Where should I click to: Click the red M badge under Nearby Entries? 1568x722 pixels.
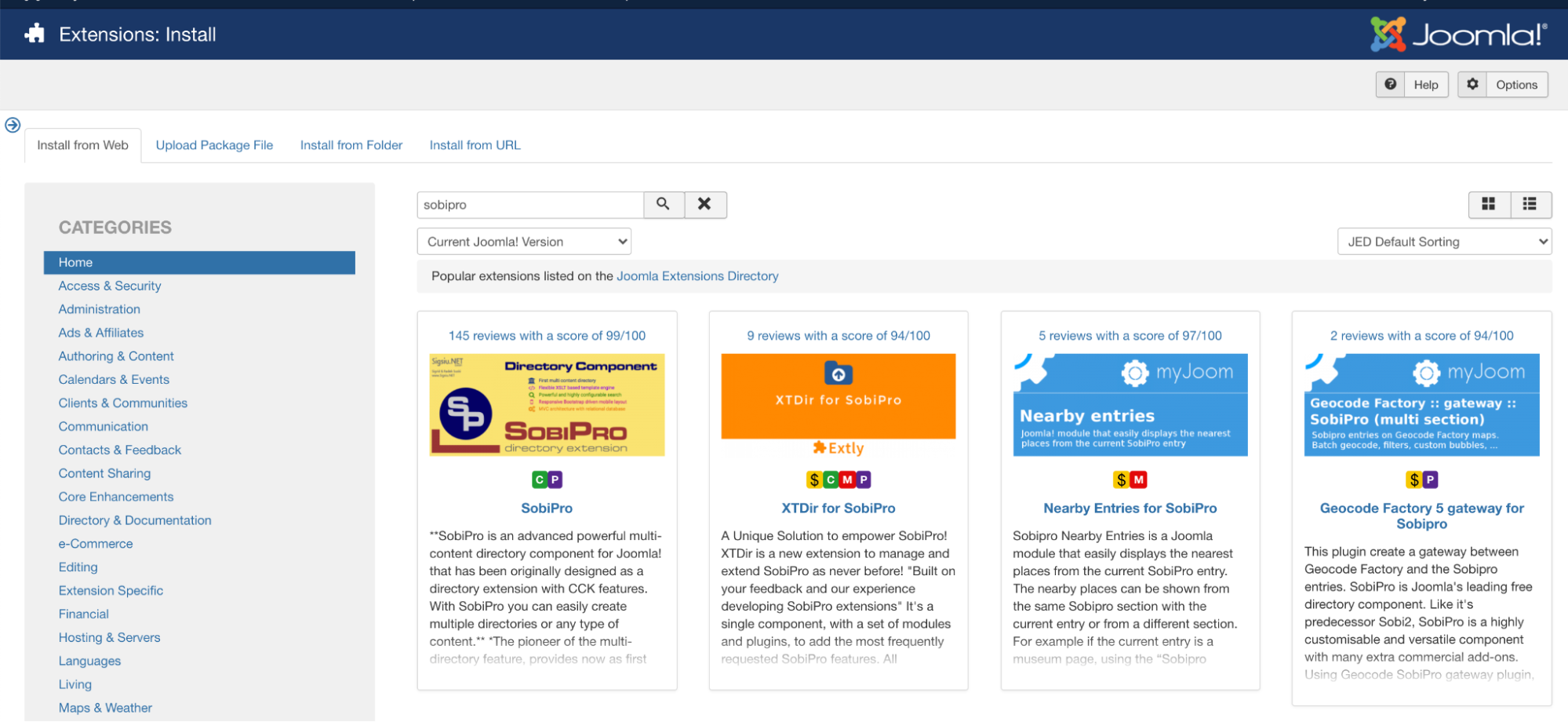tap(1139, 480)
